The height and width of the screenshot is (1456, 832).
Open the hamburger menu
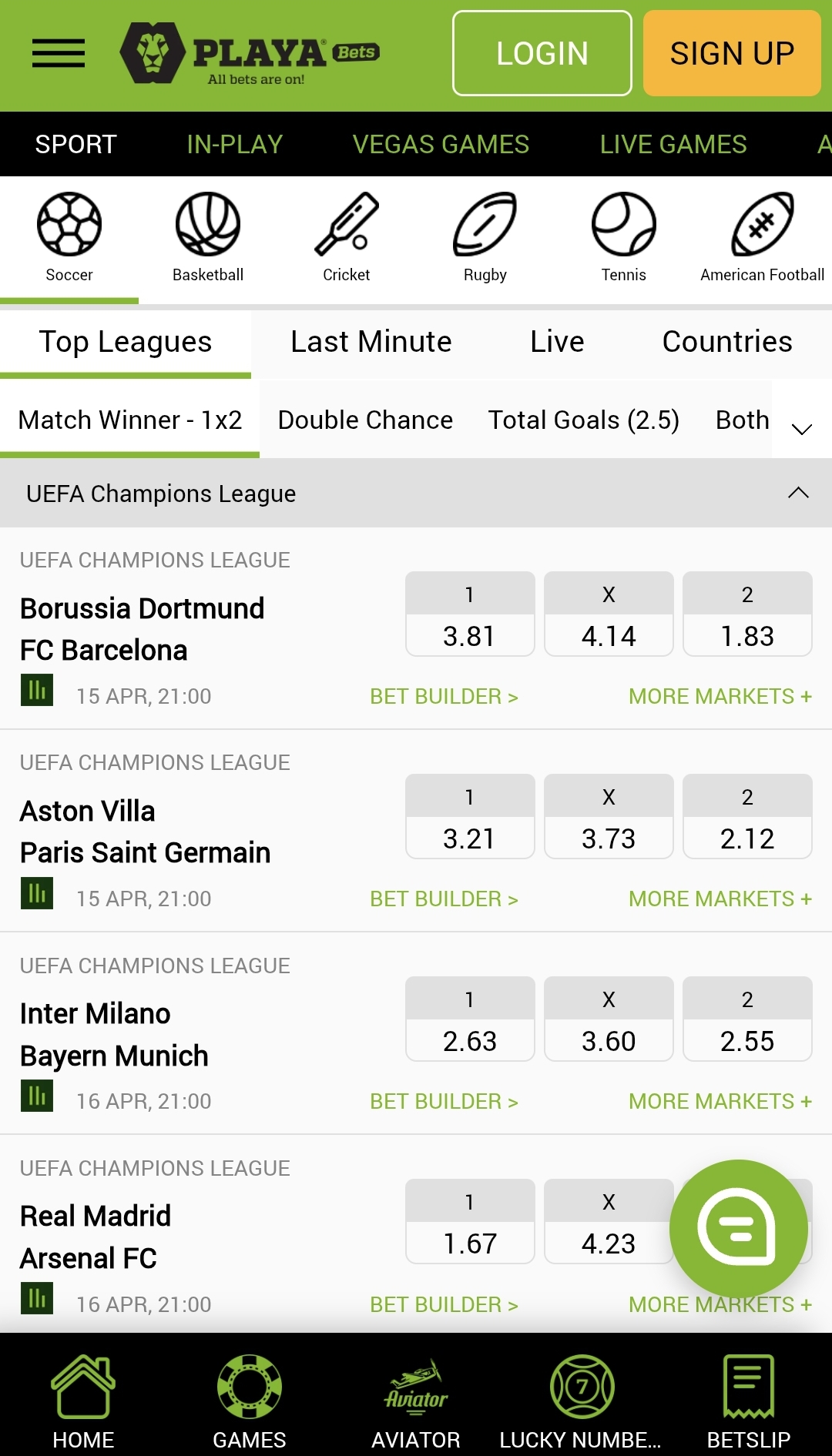pyautogui.click(x=59, y=53)
